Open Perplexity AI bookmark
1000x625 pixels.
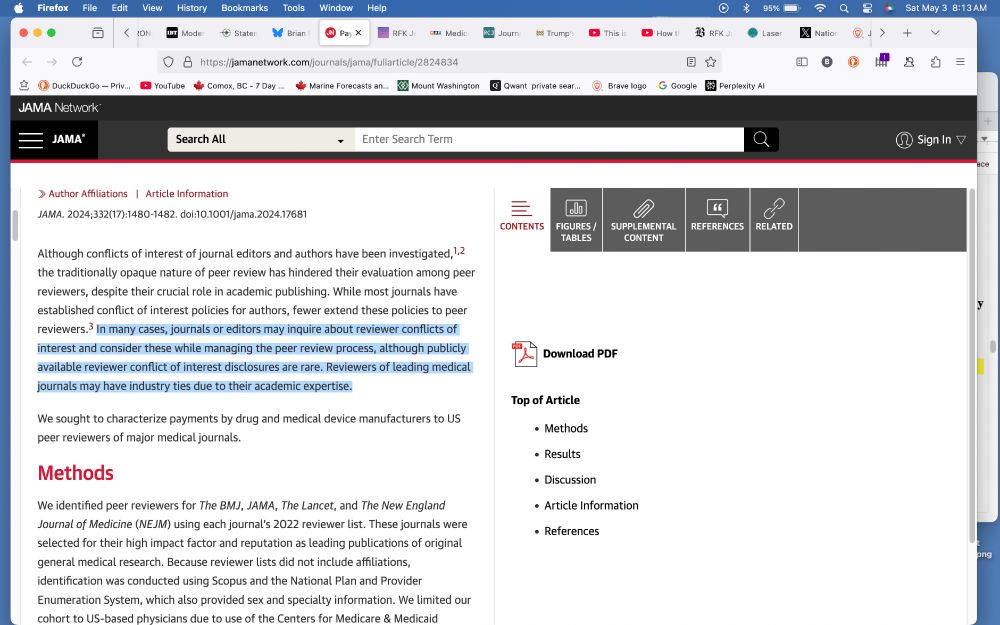click(x=735, y=85)
